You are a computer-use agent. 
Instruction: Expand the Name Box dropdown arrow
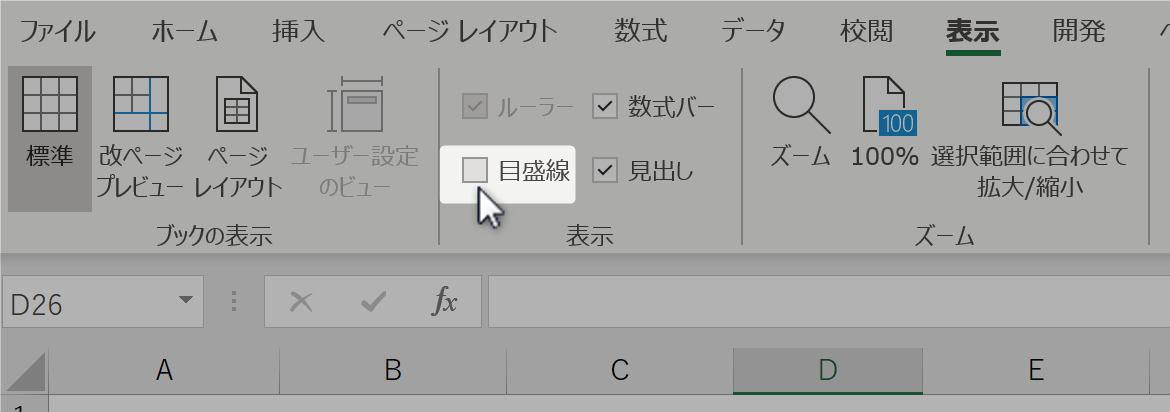pos(185,301)
